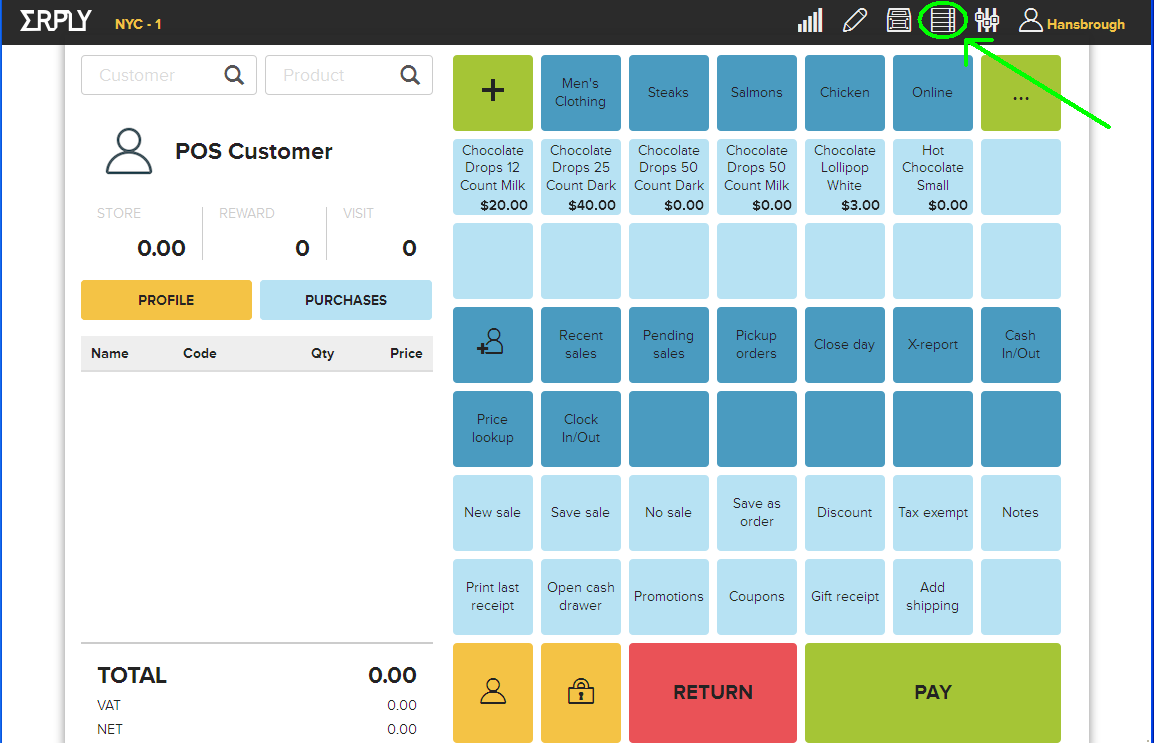
Task: Click the ERPLY logo
Action: [x=55, y=21]
